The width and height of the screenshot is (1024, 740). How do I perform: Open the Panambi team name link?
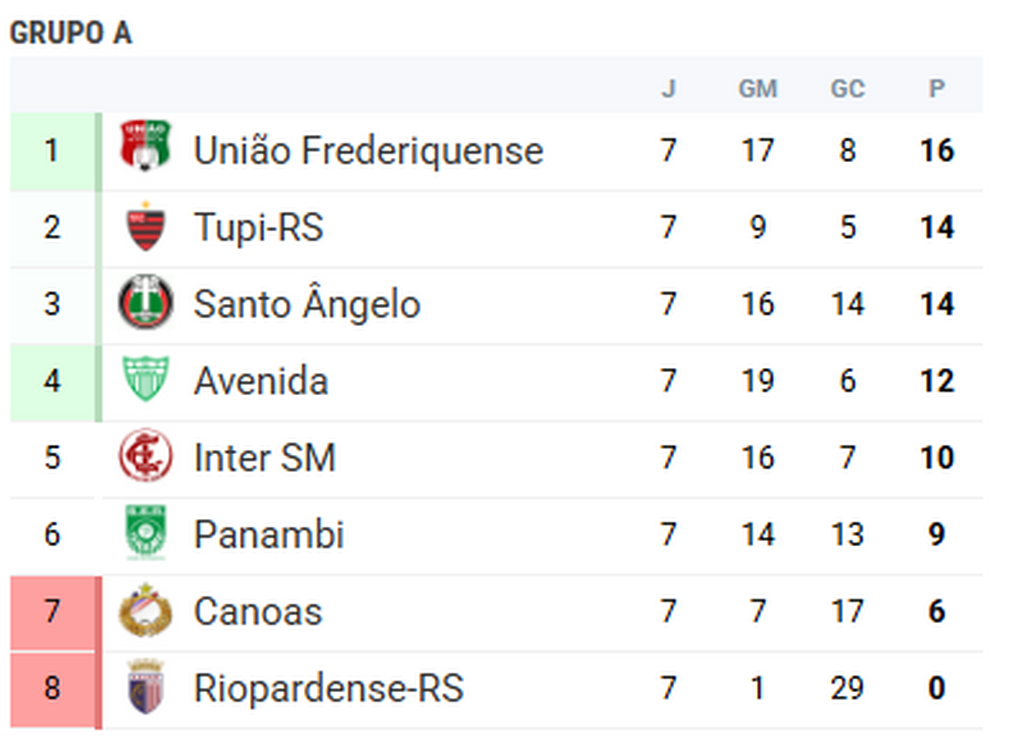268,534
